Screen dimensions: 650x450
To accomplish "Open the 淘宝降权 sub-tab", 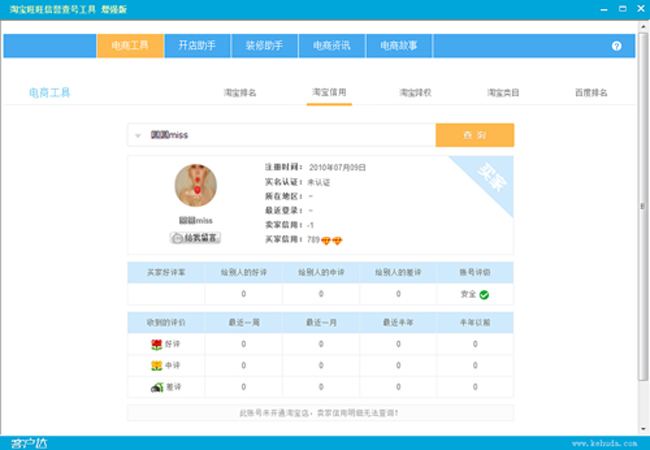I will [x=415, y=92].
